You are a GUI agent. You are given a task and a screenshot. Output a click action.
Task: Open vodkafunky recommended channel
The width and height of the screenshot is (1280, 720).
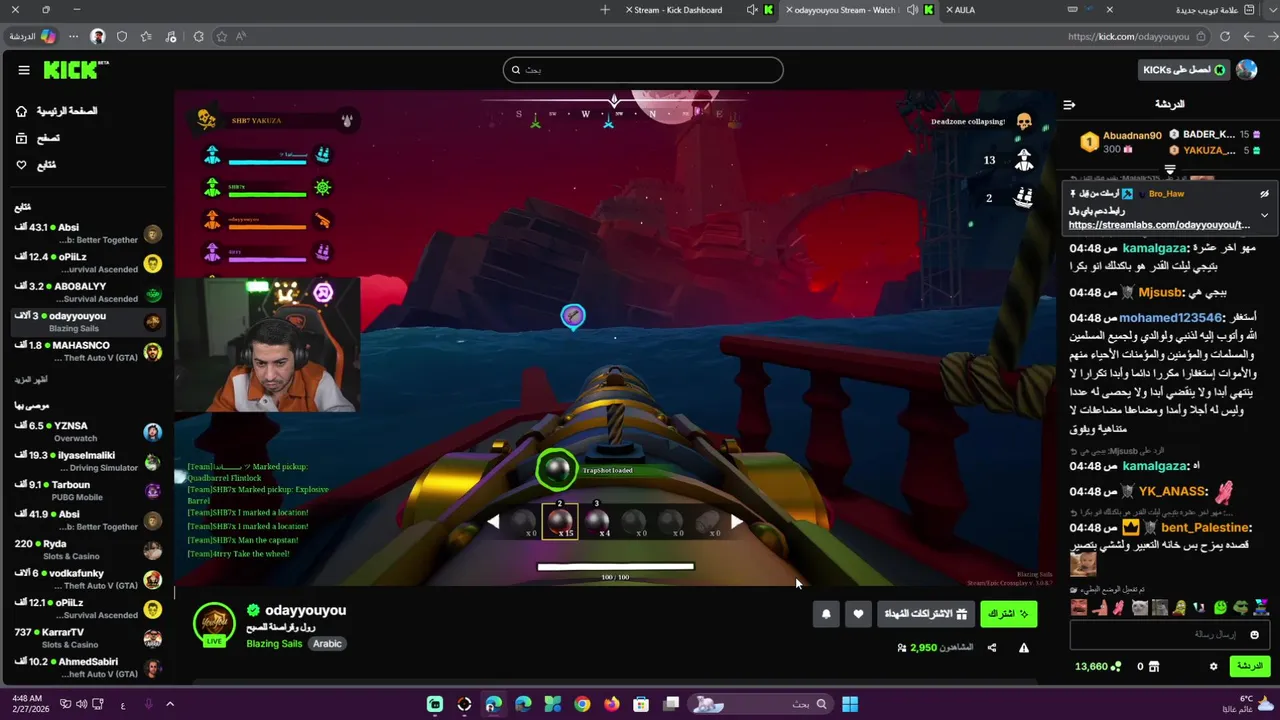tap(88, 579)
